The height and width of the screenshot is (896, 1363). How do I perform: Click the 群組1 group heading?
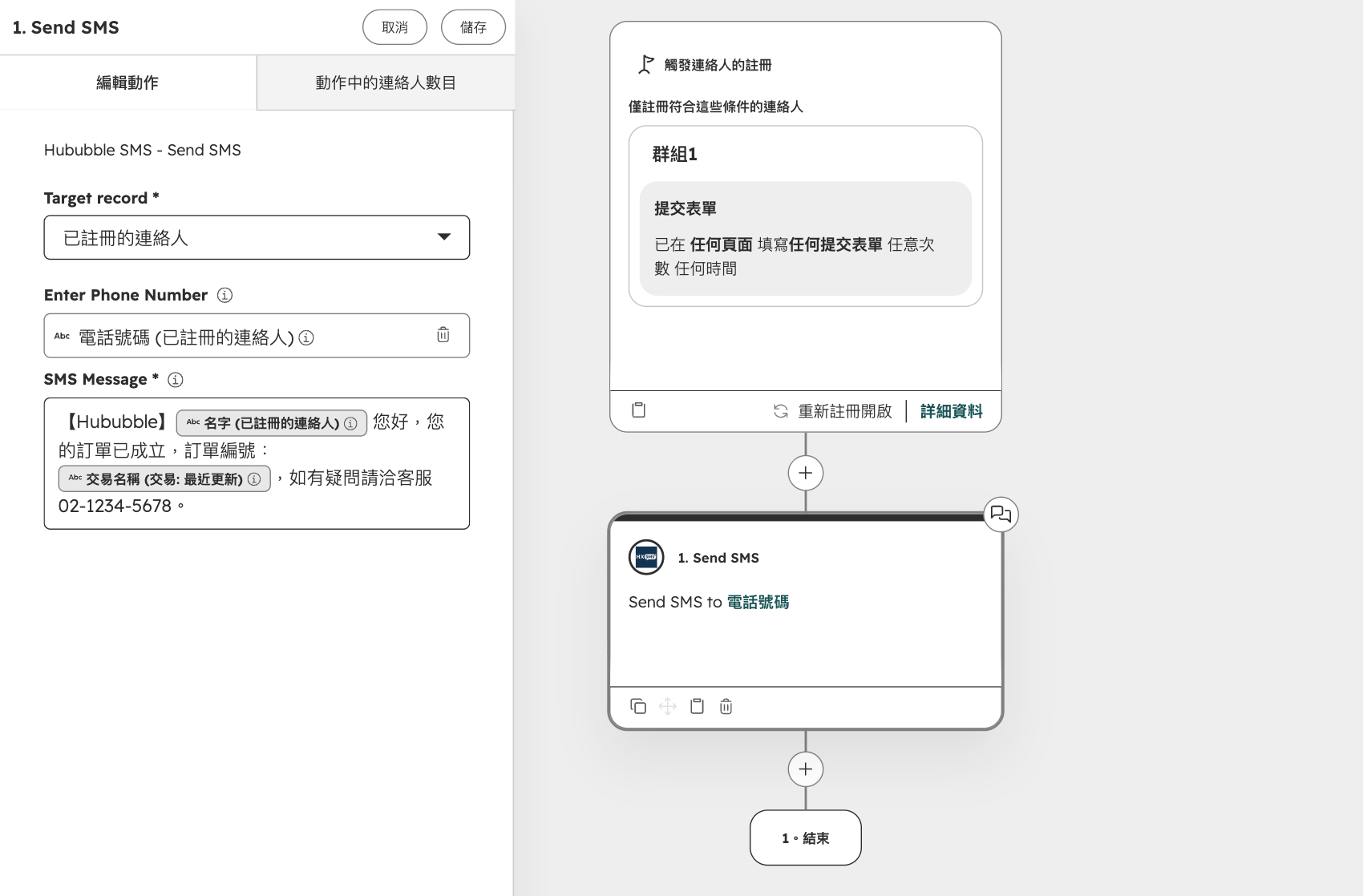coord(675,155)
